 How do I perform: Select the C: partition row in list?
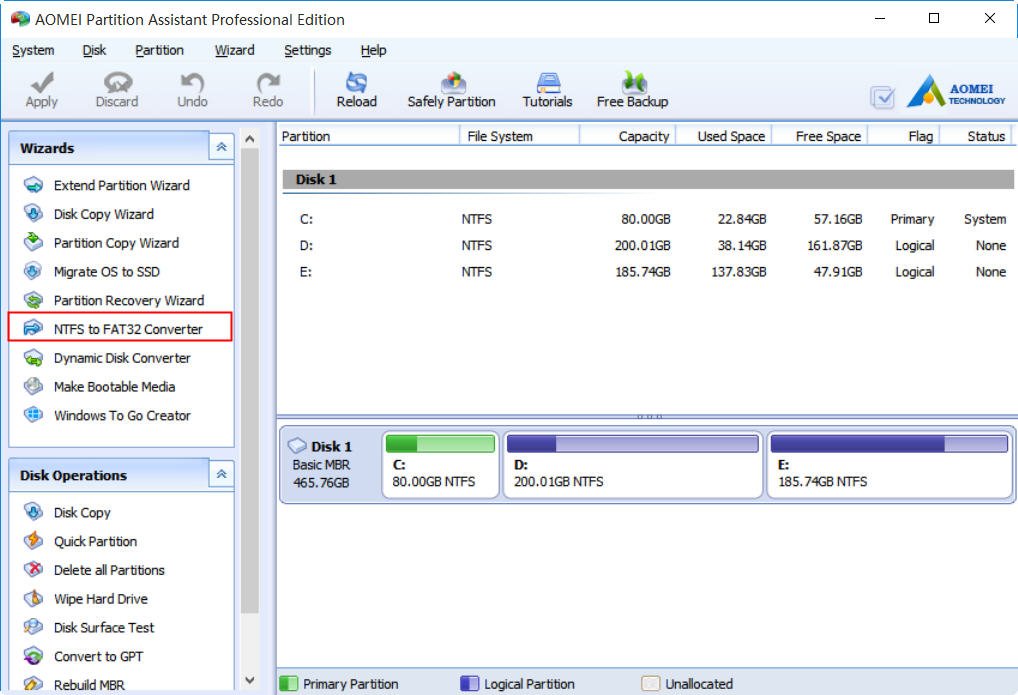tap(647, 219)
